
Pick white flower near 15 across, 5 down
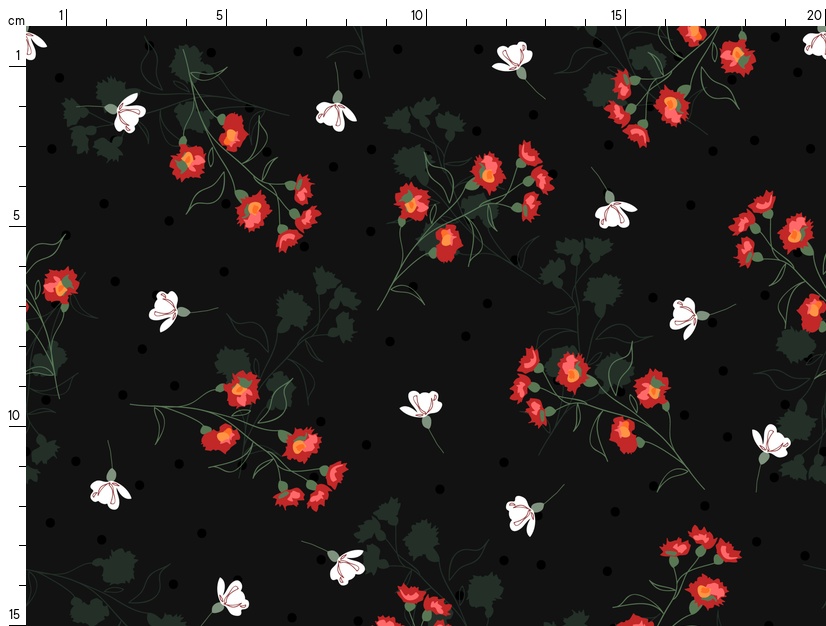tap(614, 213)
